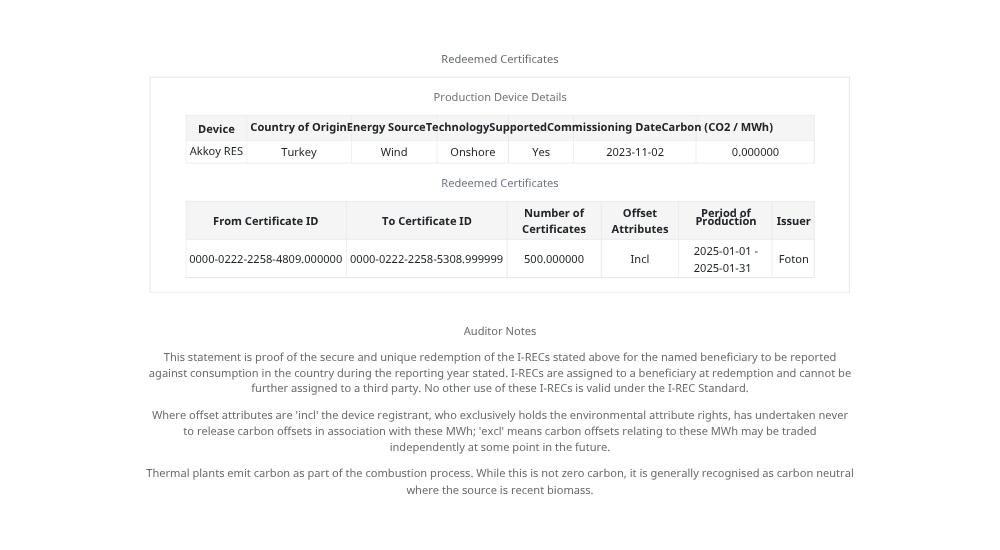Screen dimensions: 1000x550
Task: Select the certificate ID ending in 4809.000000
Action: click(265, 259)
